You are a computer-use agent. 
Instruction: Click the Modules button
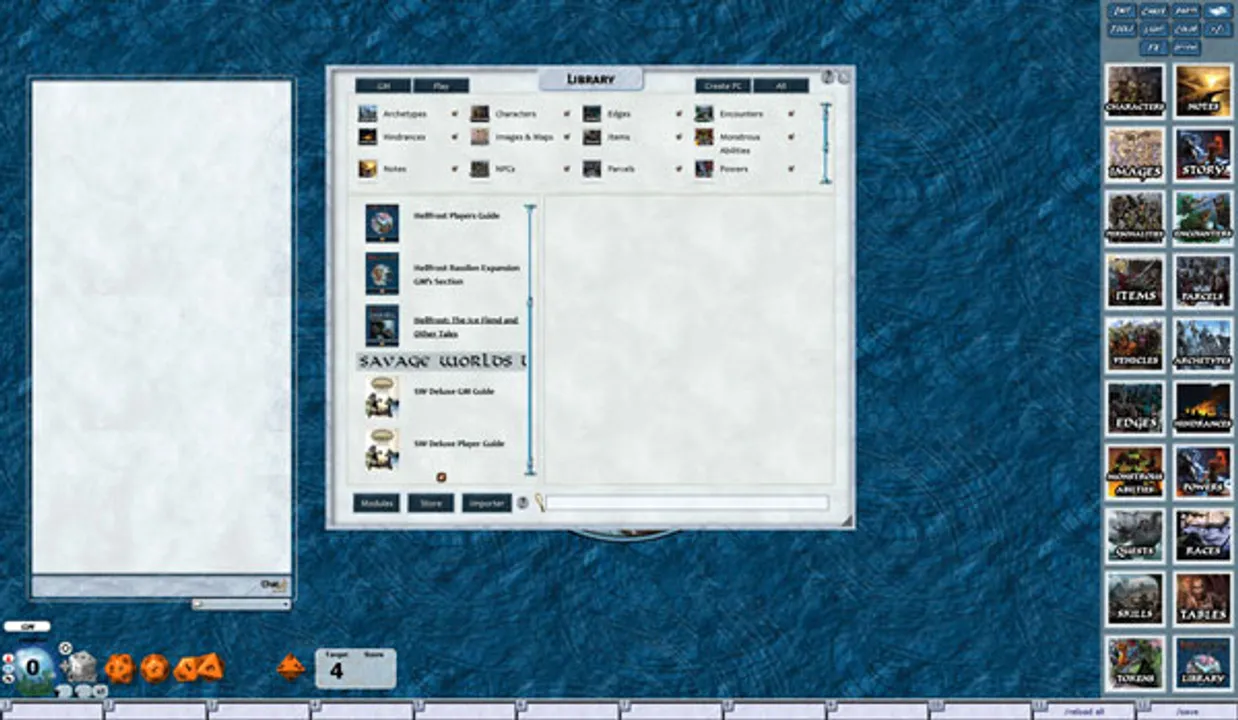coord(377,503)
